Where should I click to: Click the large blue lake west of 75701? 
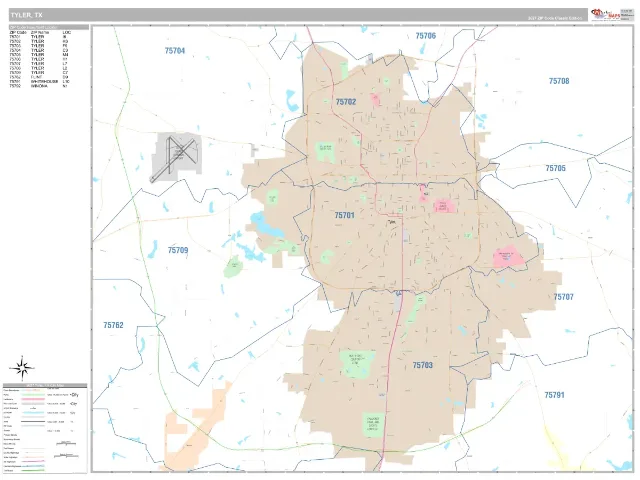[266, 225]
